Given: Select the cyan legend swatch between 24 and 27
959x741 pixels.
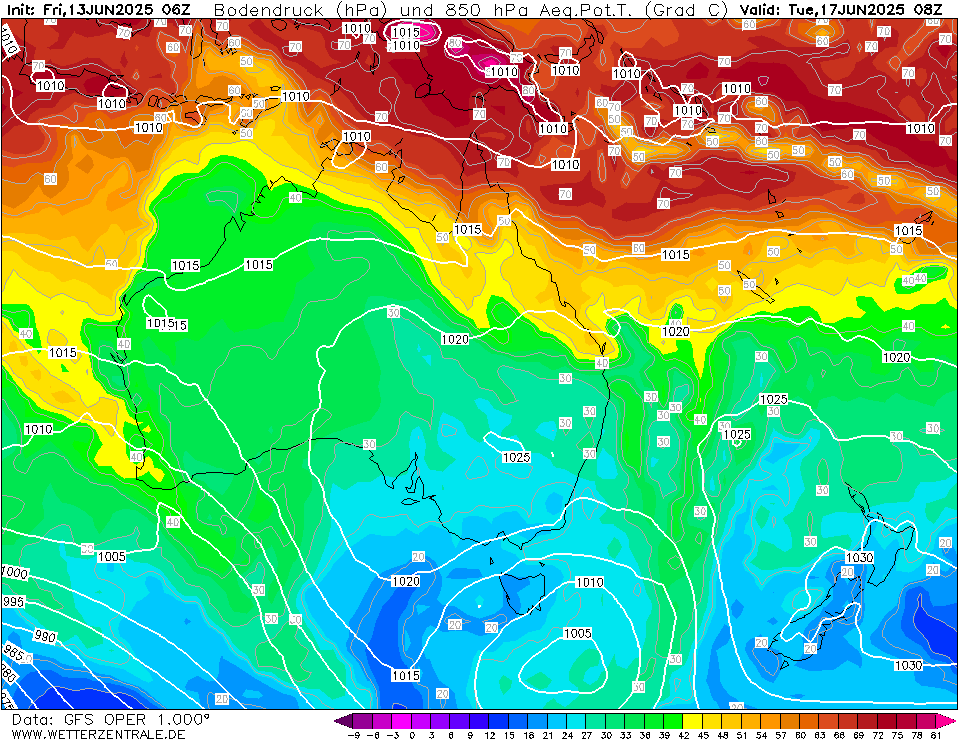Looking at the screenshot, I should tap(577, 720).
